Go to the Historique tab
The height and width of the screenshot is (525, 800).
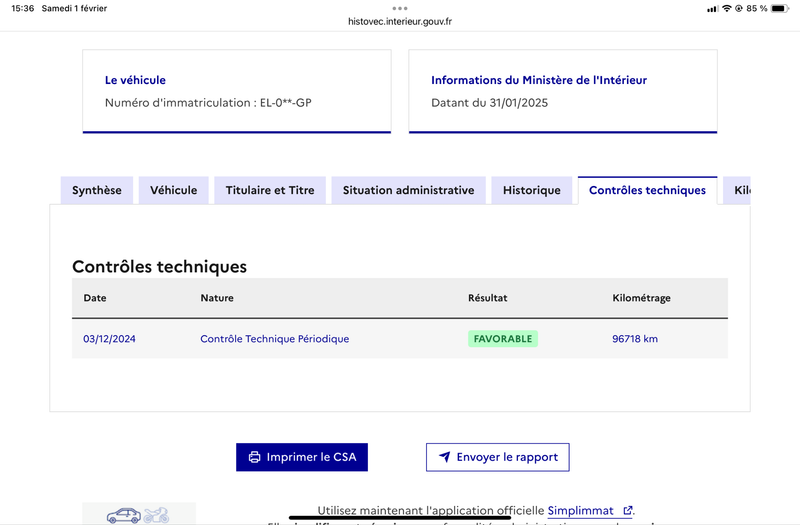532,190
